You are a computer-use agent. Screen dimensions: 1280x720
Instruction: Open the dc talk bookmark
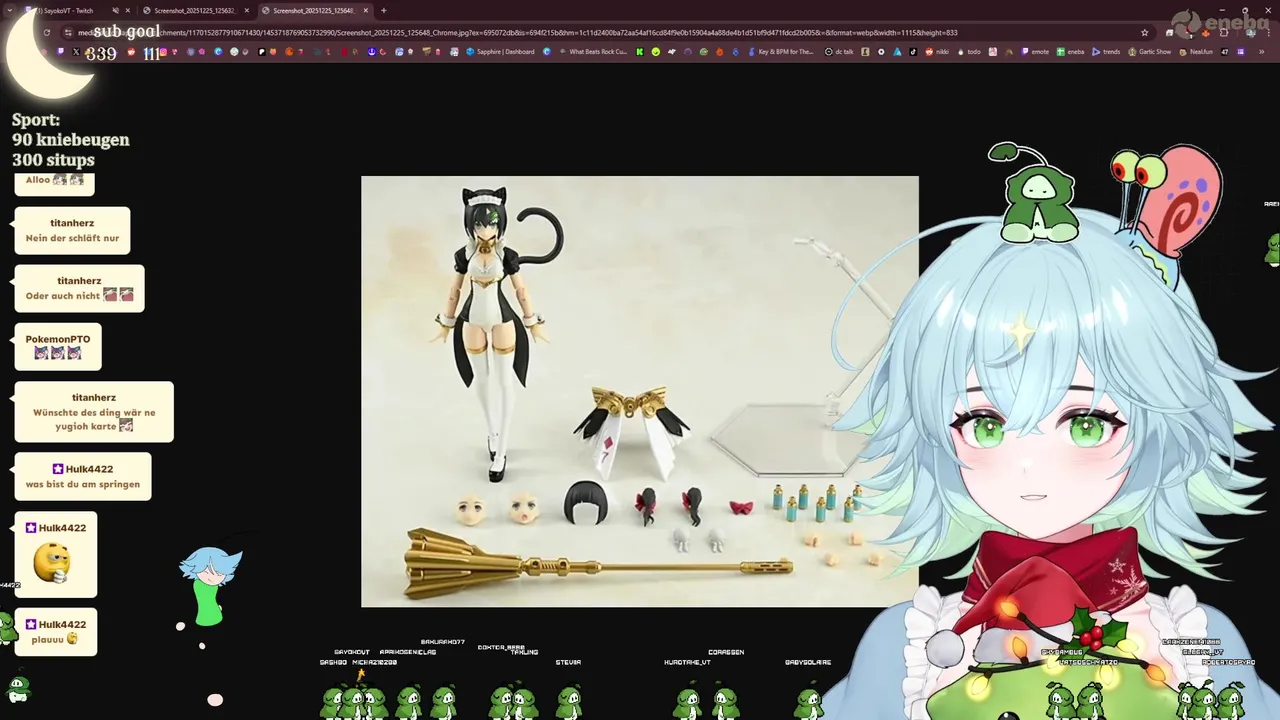pyautogui.click(x=839, y=51)
